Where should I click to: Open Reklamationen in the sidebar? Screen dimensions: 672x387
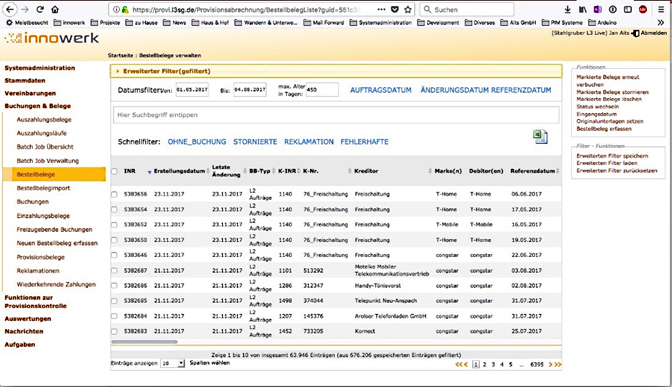click(38, 271)
